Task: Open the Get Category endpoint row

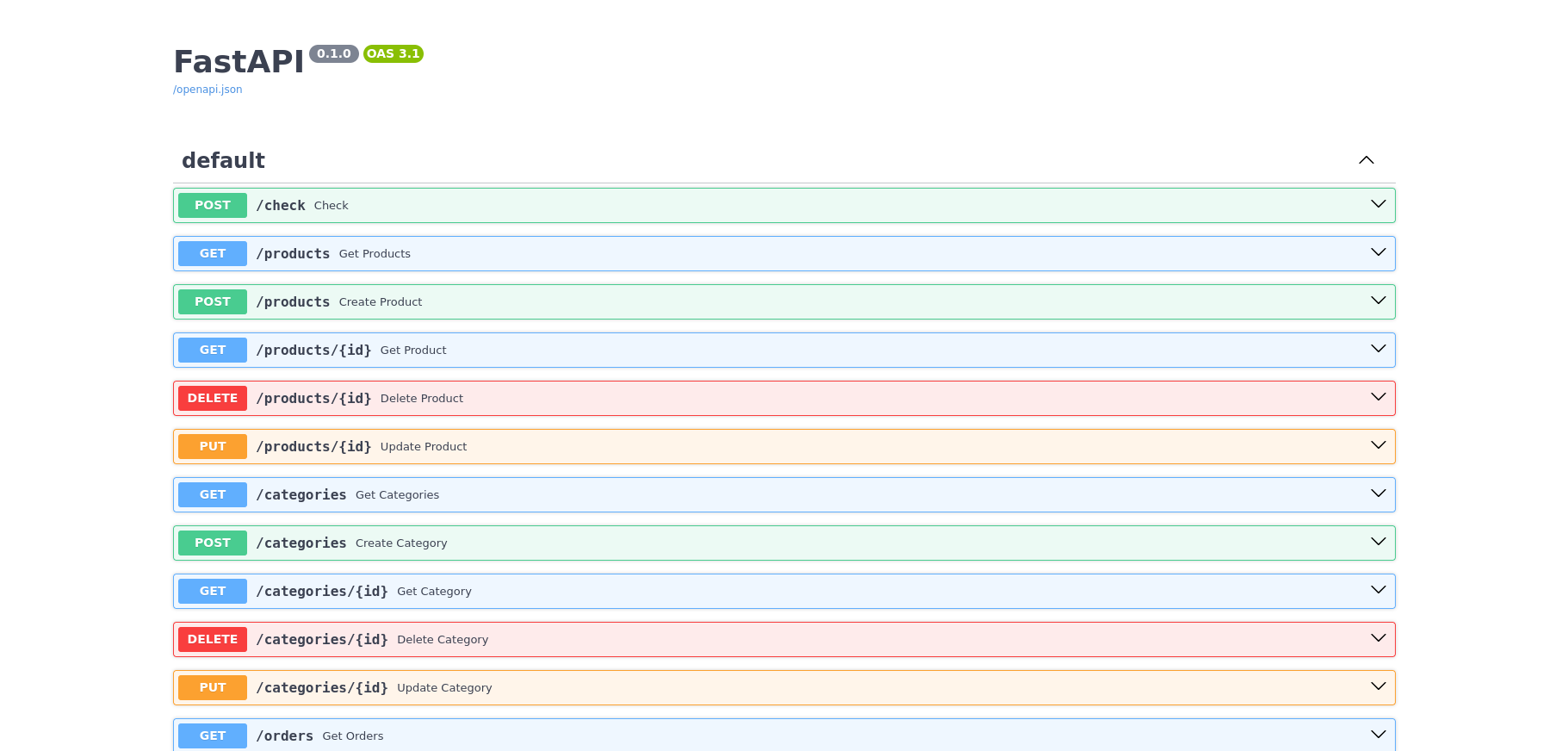Action: [784, 591]
